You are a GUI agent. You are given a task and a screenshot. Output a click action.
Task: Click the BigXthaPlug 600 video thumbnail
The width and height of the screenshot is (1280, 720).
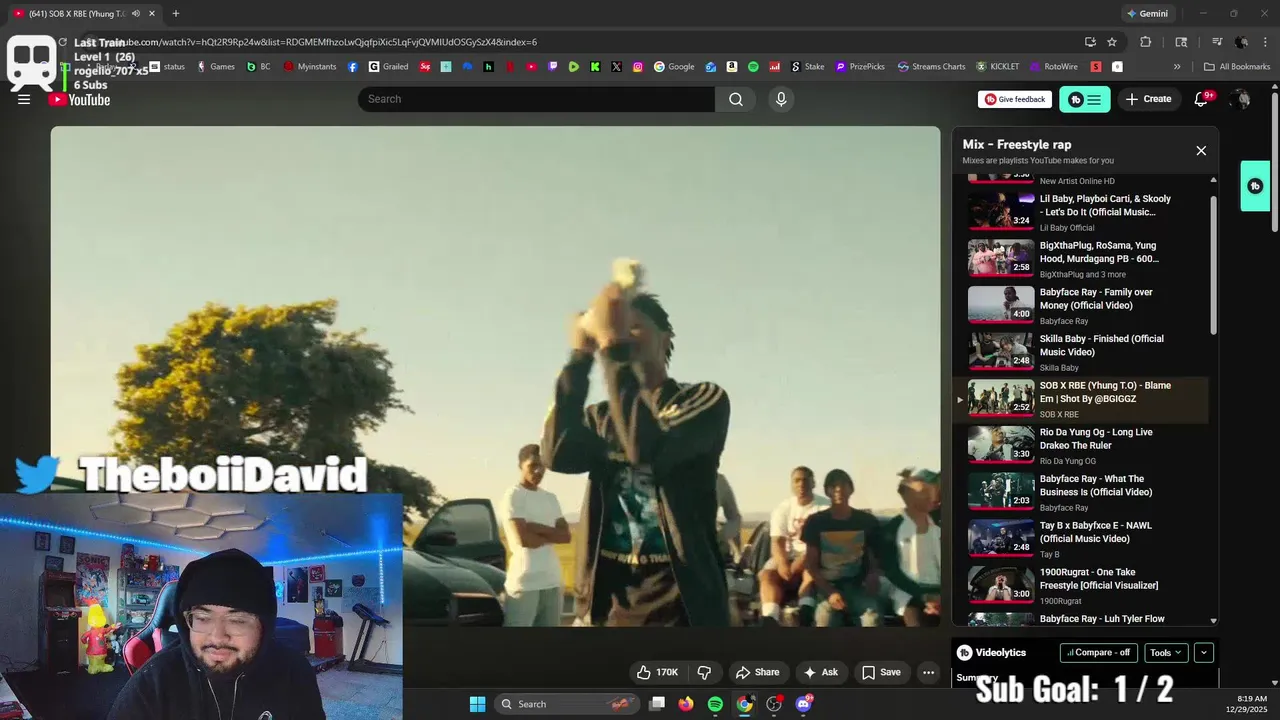click(1001, 258)
